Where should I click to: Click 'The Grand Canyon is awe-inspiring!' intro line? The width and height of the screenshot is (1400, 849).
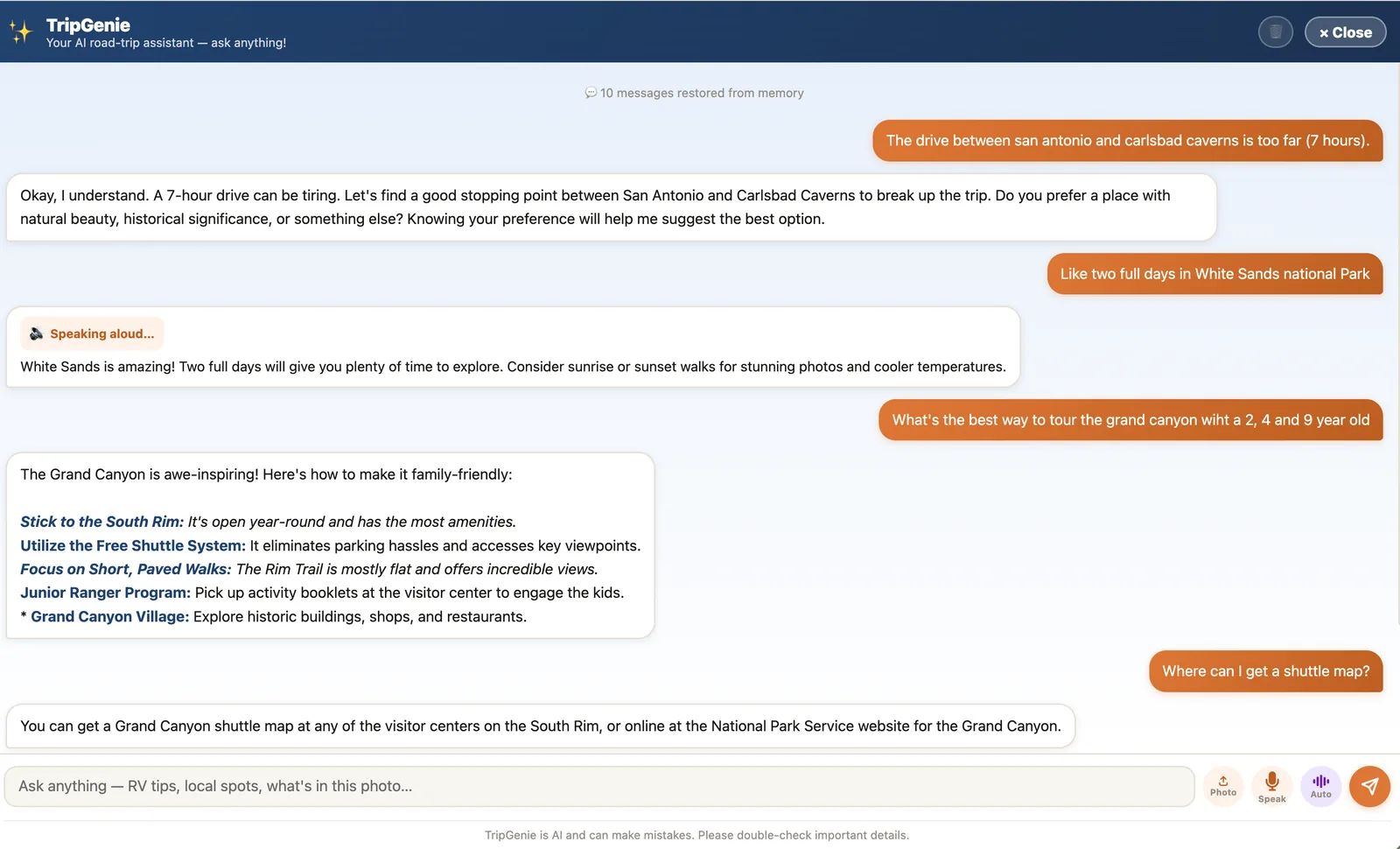[266, 474]
